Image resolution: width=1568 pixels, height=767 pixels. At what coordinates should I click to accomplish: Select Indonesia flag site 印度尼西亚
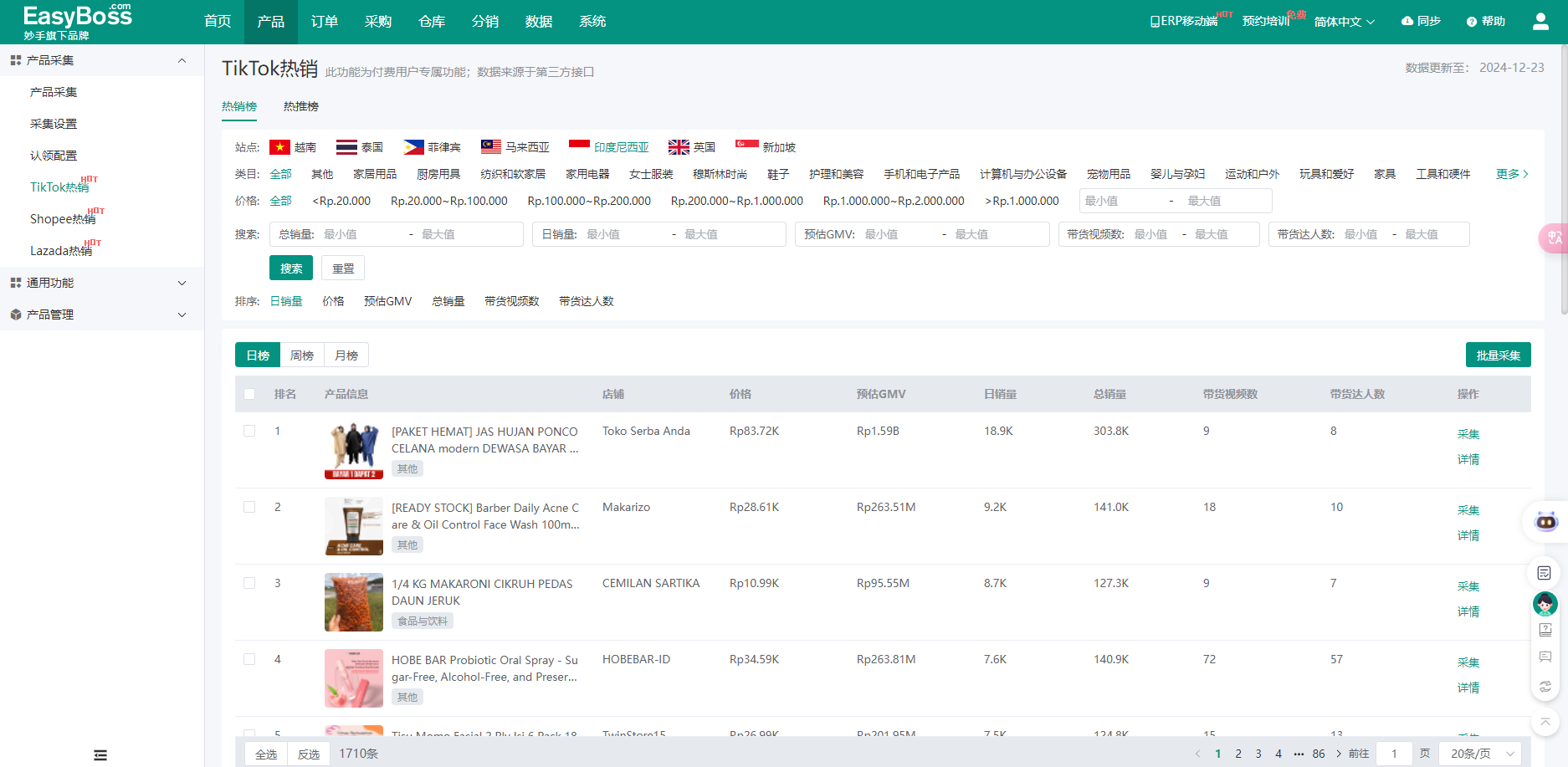[x=608, y=147]
